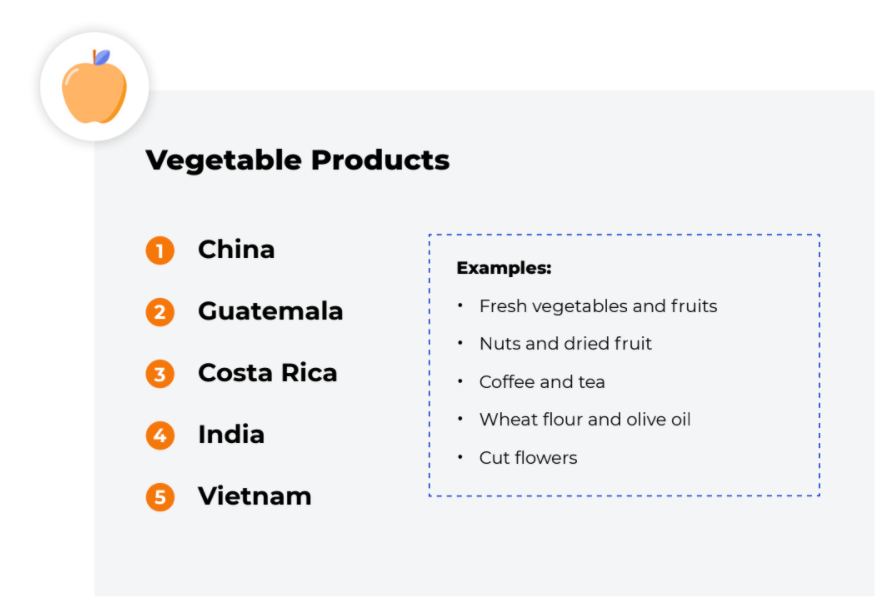This screenshot has height=612, width=888.
Task: Click Nuts and dried fruit bullet
Action: tap(565, 344)
